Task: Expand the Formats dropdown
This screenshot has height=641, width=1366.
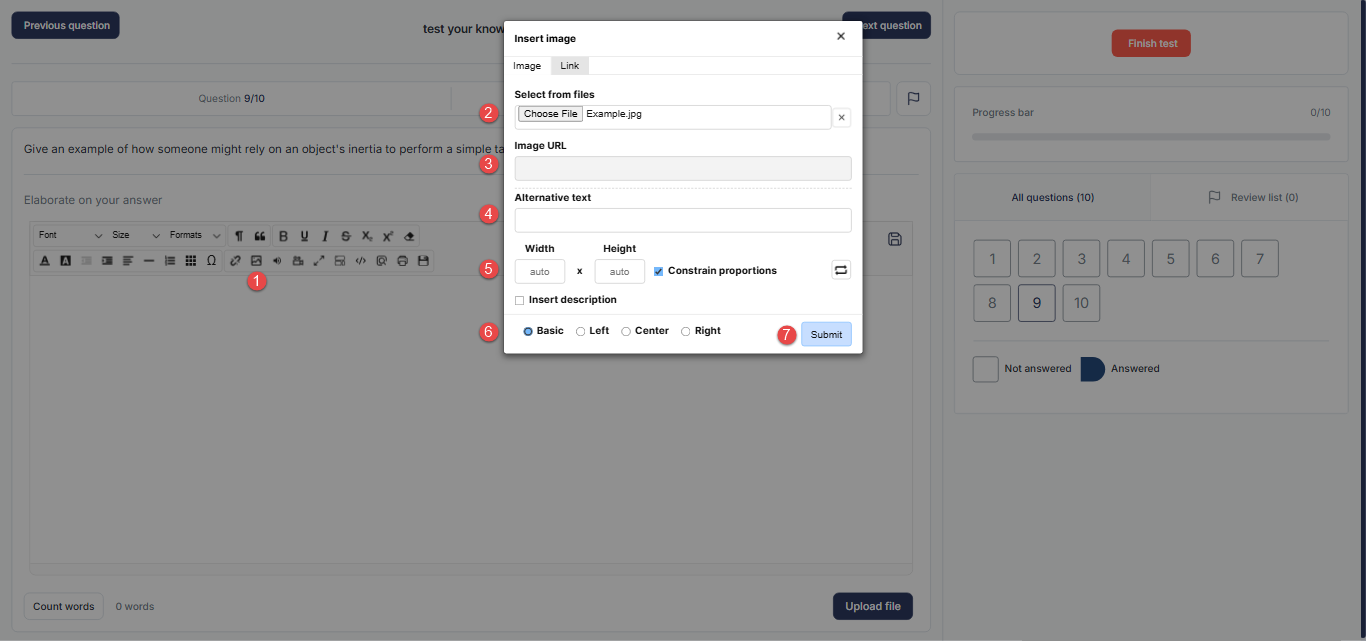Action: click(x=195, y=236)
